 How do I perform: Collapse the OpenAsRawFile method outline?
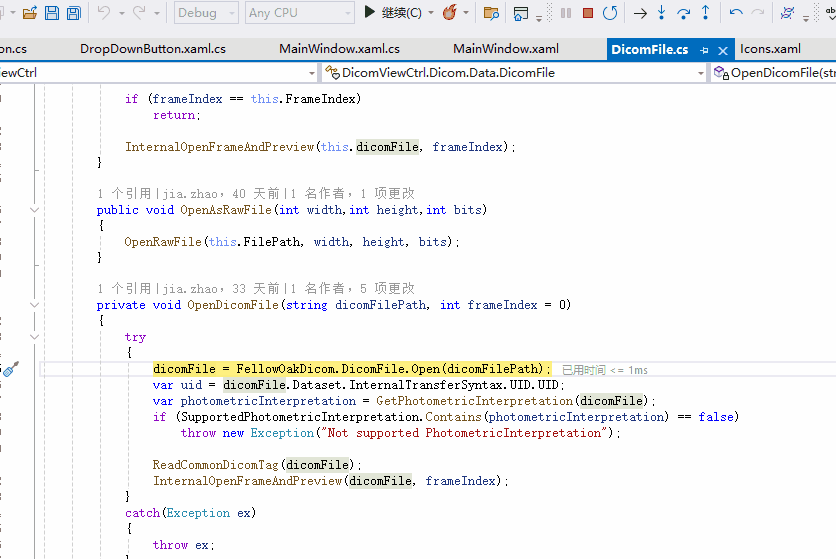click(x=35, y=210)
